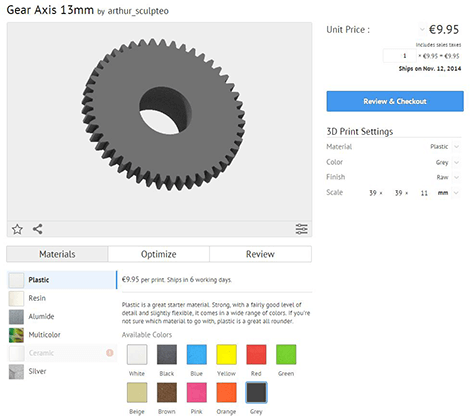
Task: Open the viewer settings sliders icon
Action: coord(301,229)
